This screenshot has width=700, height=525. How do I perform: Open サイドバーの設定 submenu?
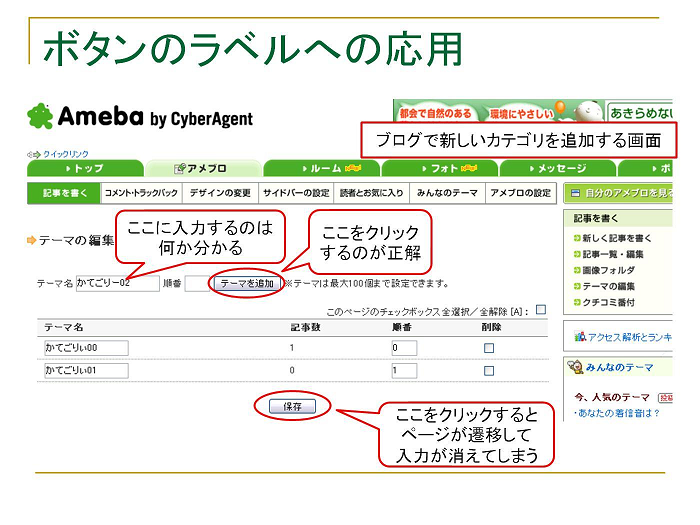(x=296, y=193)
